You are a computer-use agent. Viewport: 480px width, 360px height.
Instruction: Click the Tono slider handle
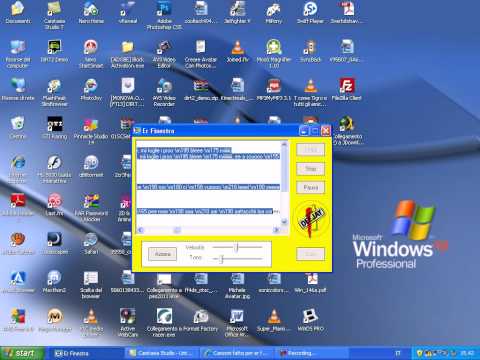221,259
